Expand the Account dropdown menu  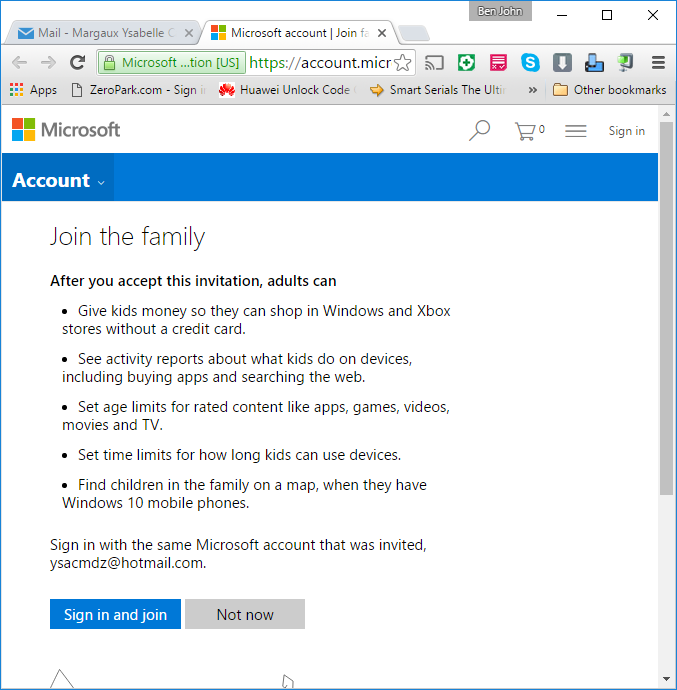(x=58, y=181)
